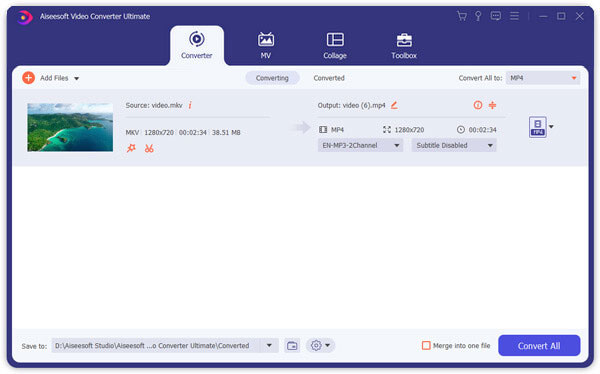The width and height of the screenshot is (600, 374).
Task: Click the MP4 film format icon
Action: 323,130
